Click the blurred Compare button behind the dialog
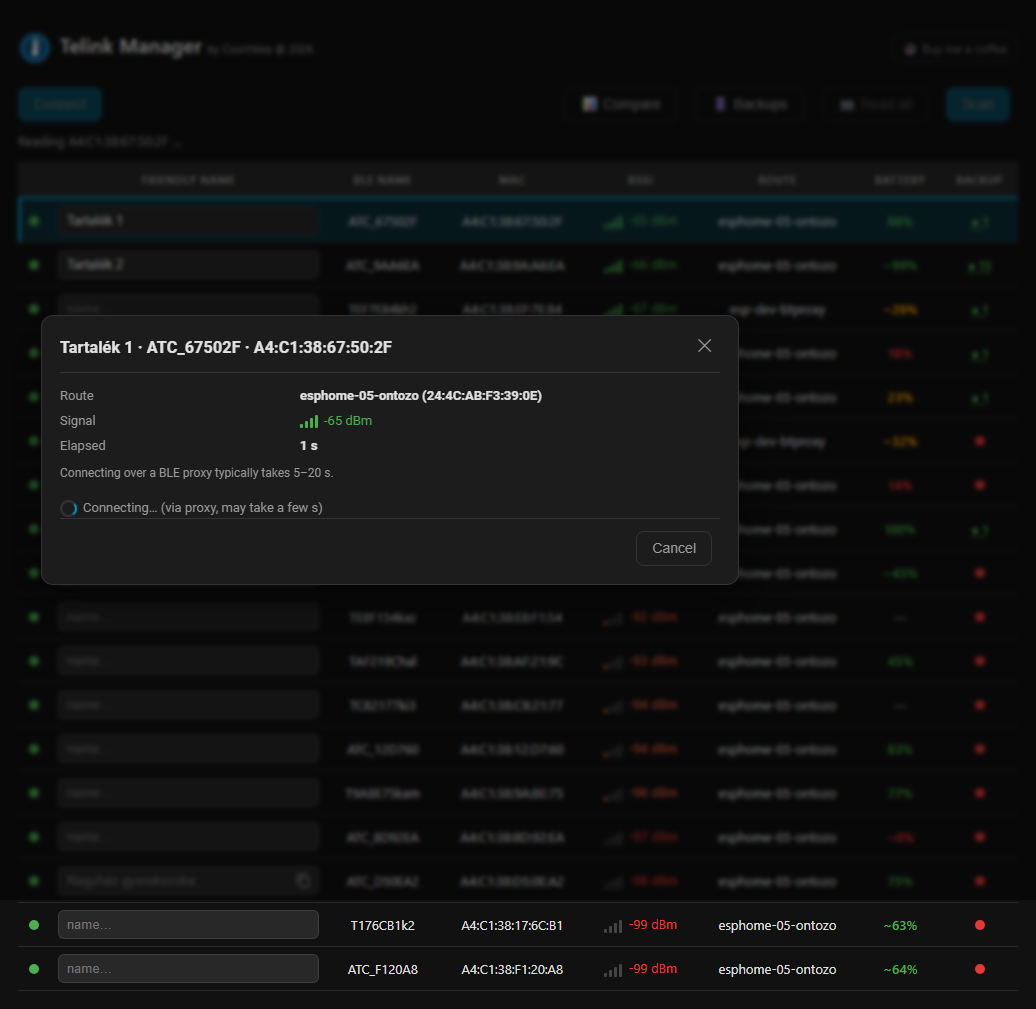The height and width of the screenshot is (1009, 1036). click(x=621, y=104)
